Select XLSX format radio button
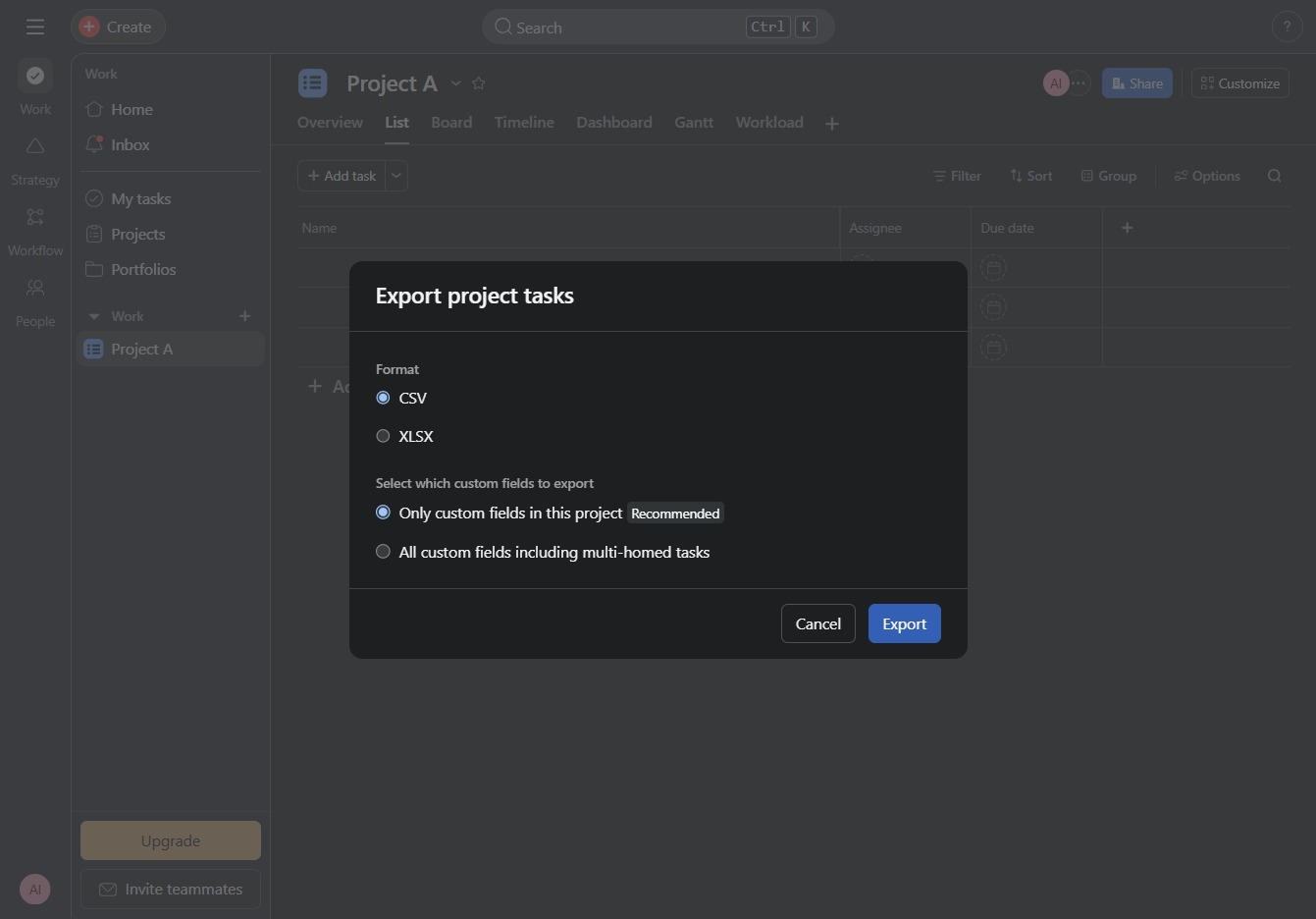 (383, 436)
